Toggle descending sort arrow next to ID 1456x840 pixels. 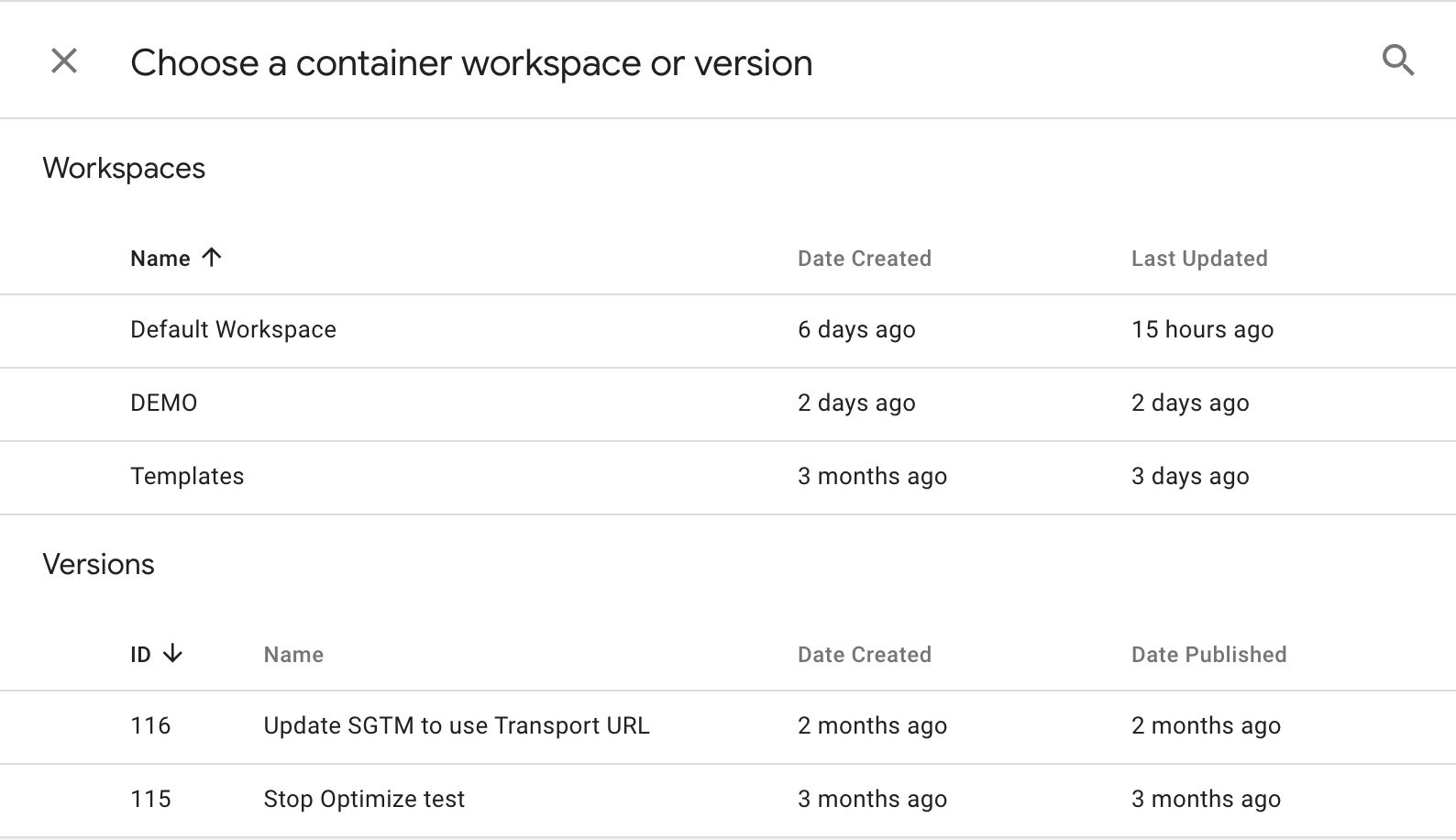172,654
